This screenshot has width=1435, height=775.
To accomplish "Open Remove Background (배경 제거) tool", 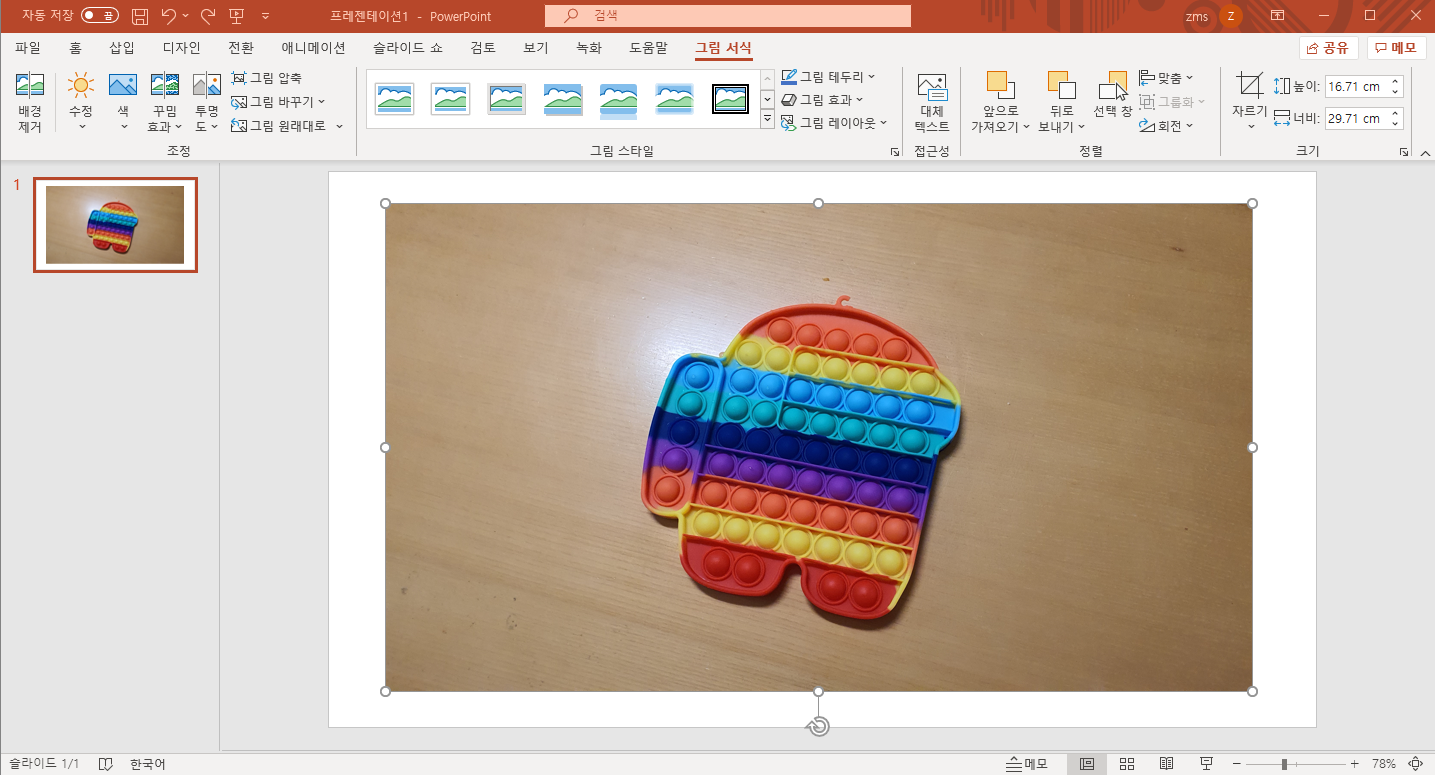I will 30,103.
